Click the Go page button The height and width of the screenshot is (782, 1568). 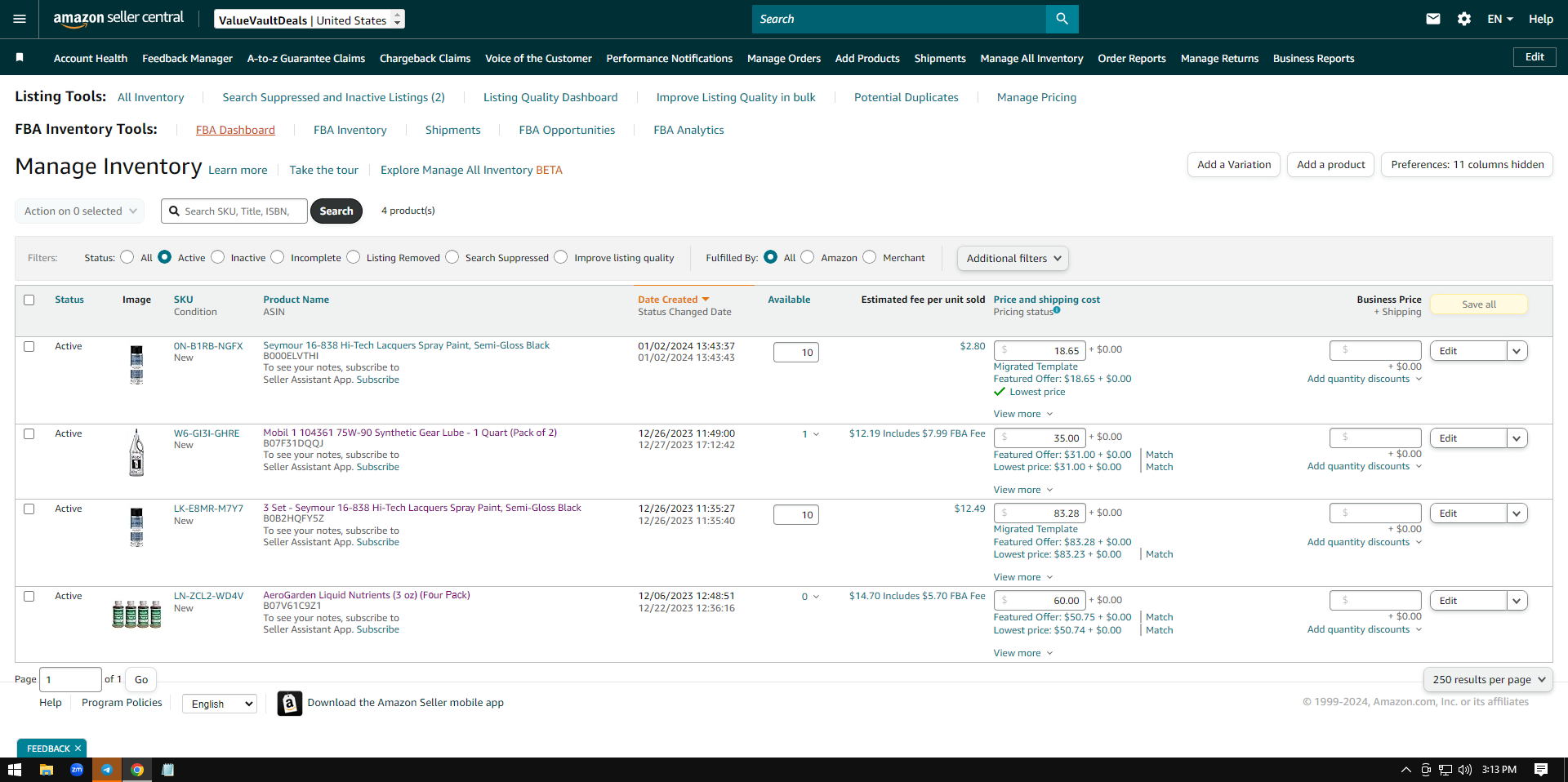tap(141, 679)
